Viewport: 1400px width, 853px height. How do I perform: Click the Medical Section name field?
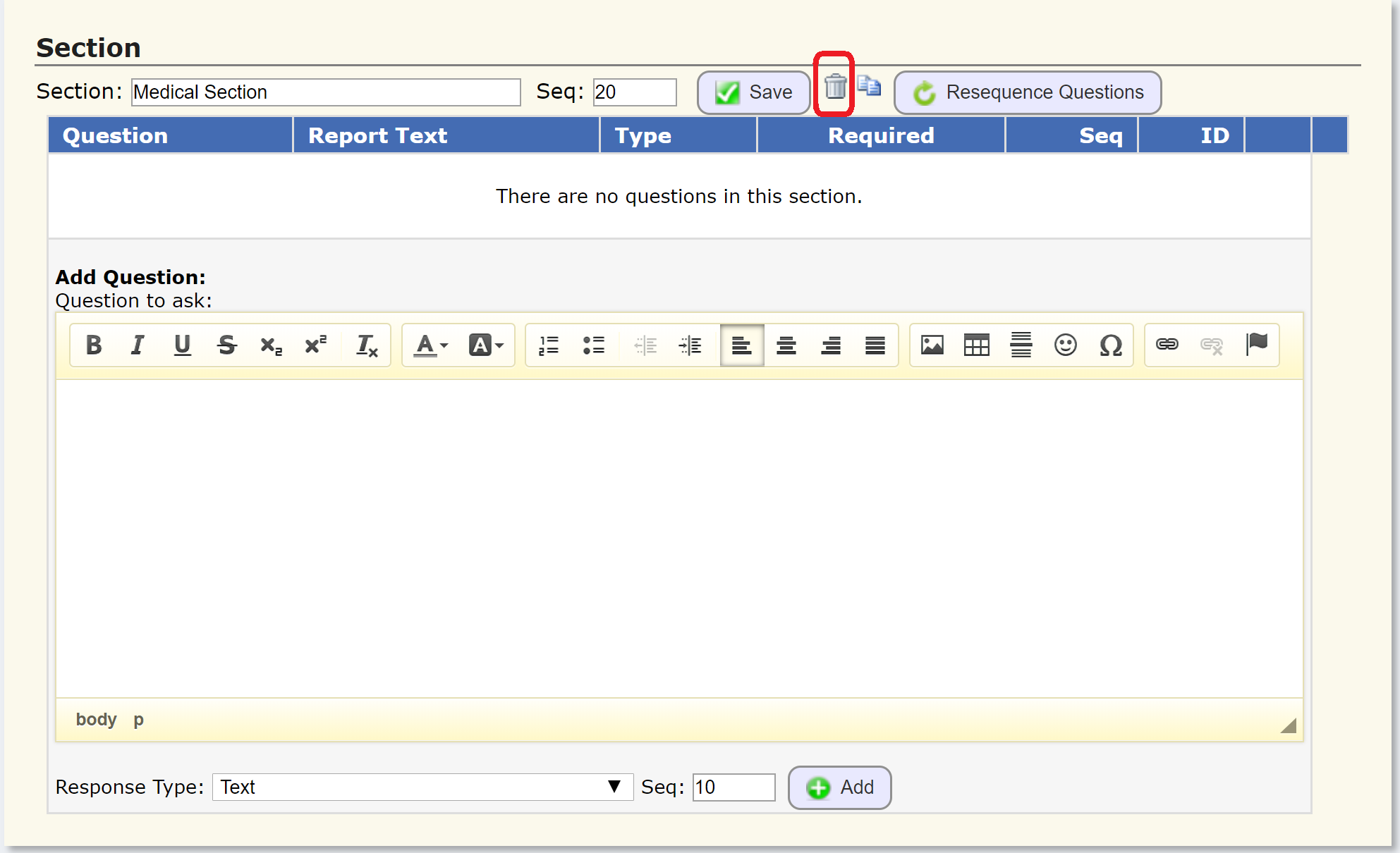click(325, 92)
